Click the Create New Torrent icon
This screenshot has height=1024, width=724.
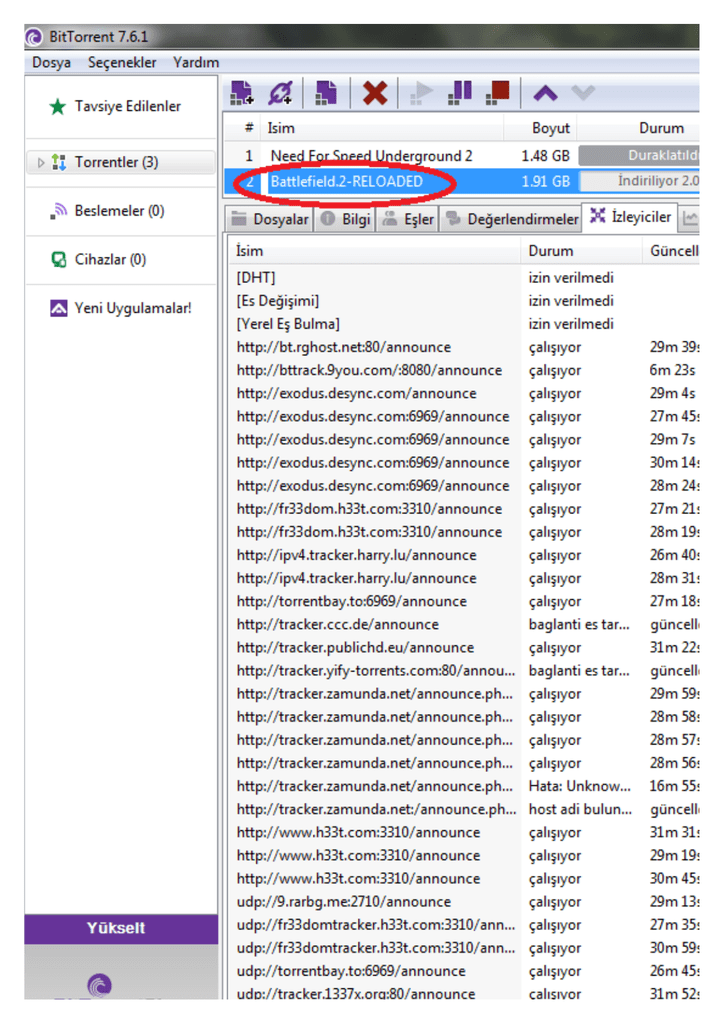coord(326,93)
